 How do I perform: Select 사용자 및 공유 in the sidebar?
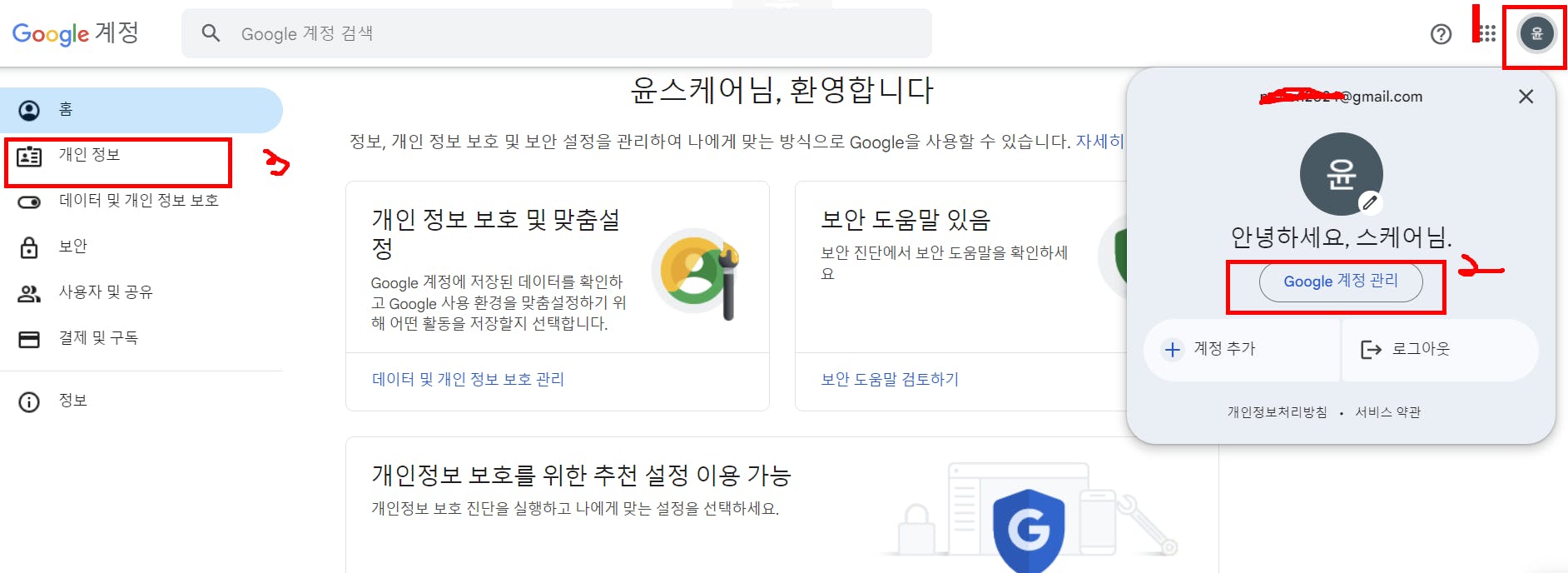[141, 293]
